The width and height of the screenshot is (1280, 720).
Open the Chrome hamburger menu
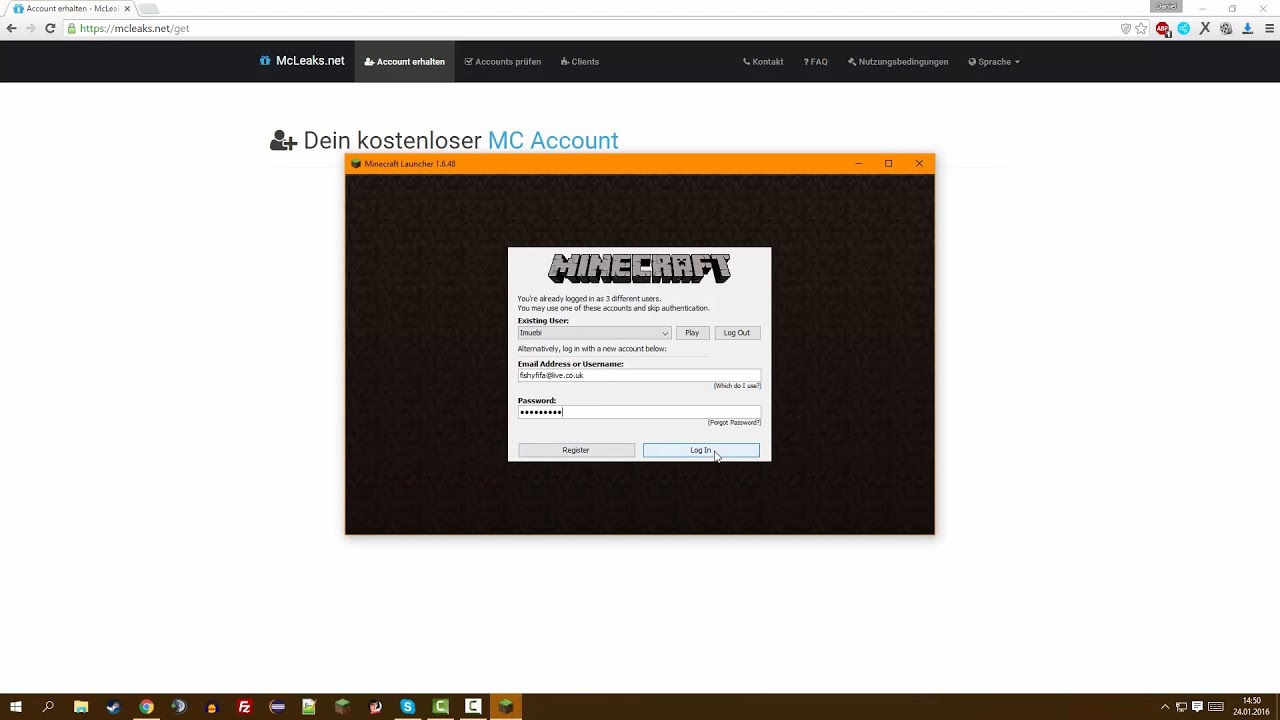(x=1269, y=28)
